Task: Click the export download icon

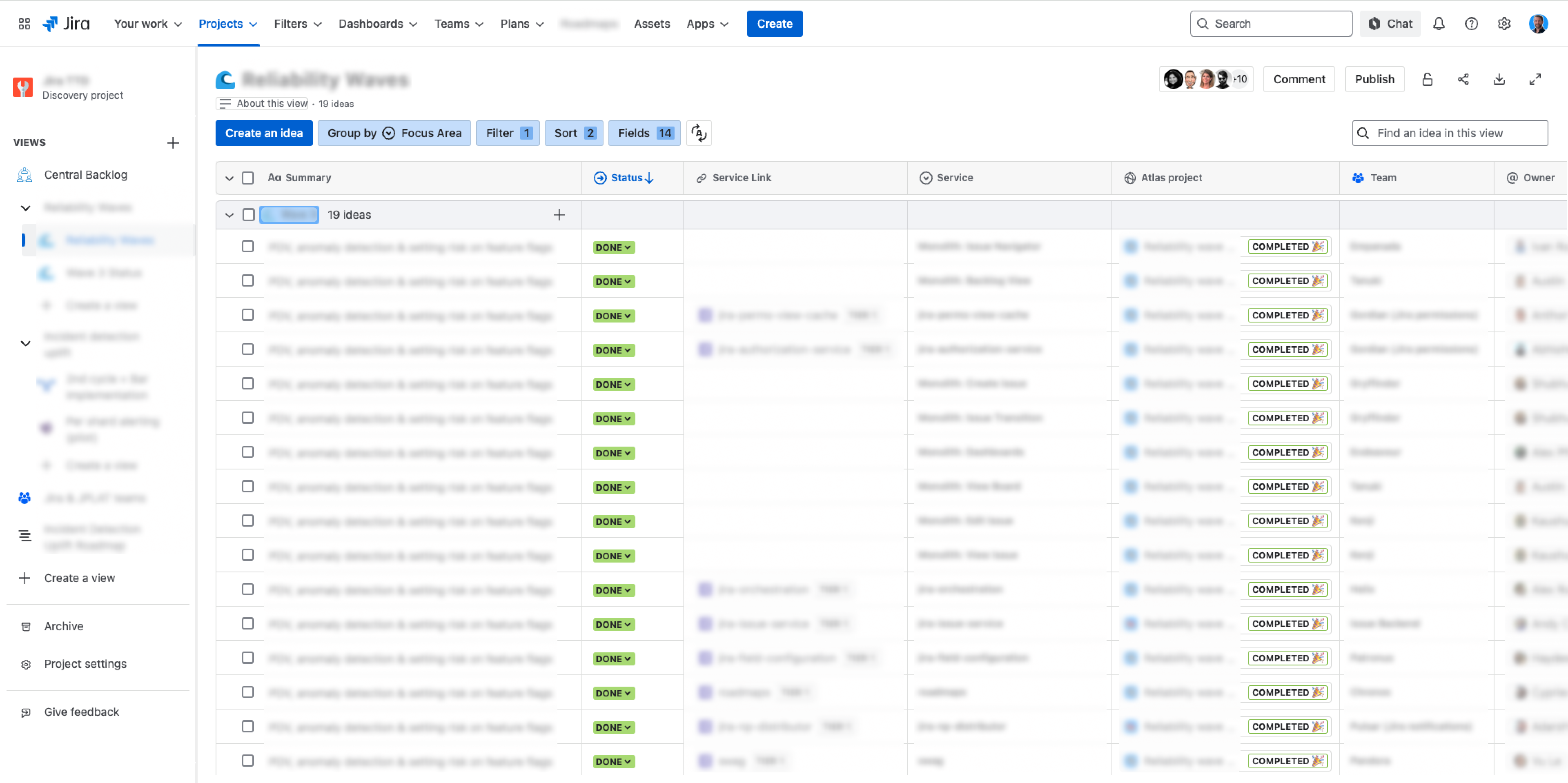Action: click(x=1499, y=79)
